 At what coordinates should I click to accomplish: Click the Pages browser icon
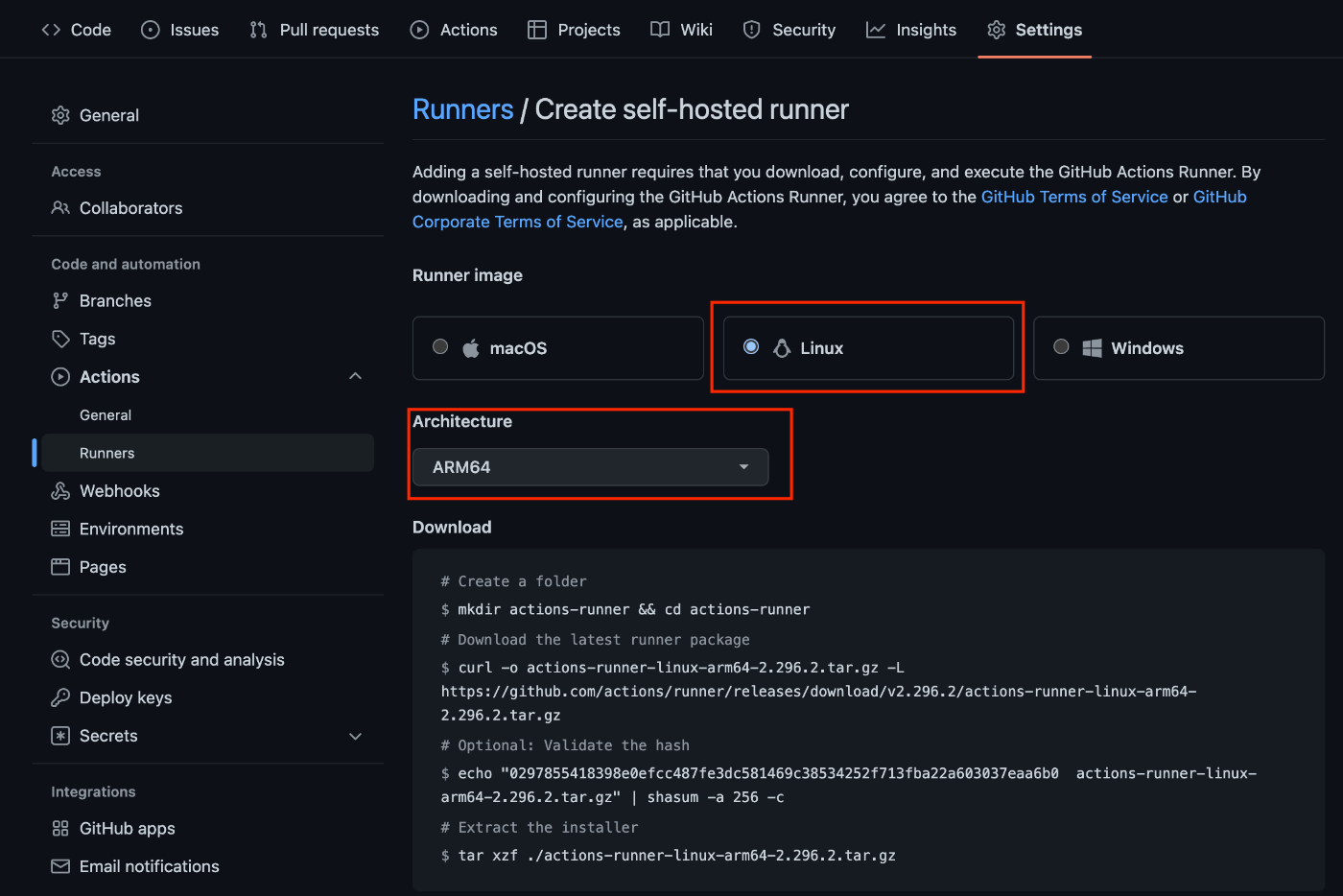(60, 567)
